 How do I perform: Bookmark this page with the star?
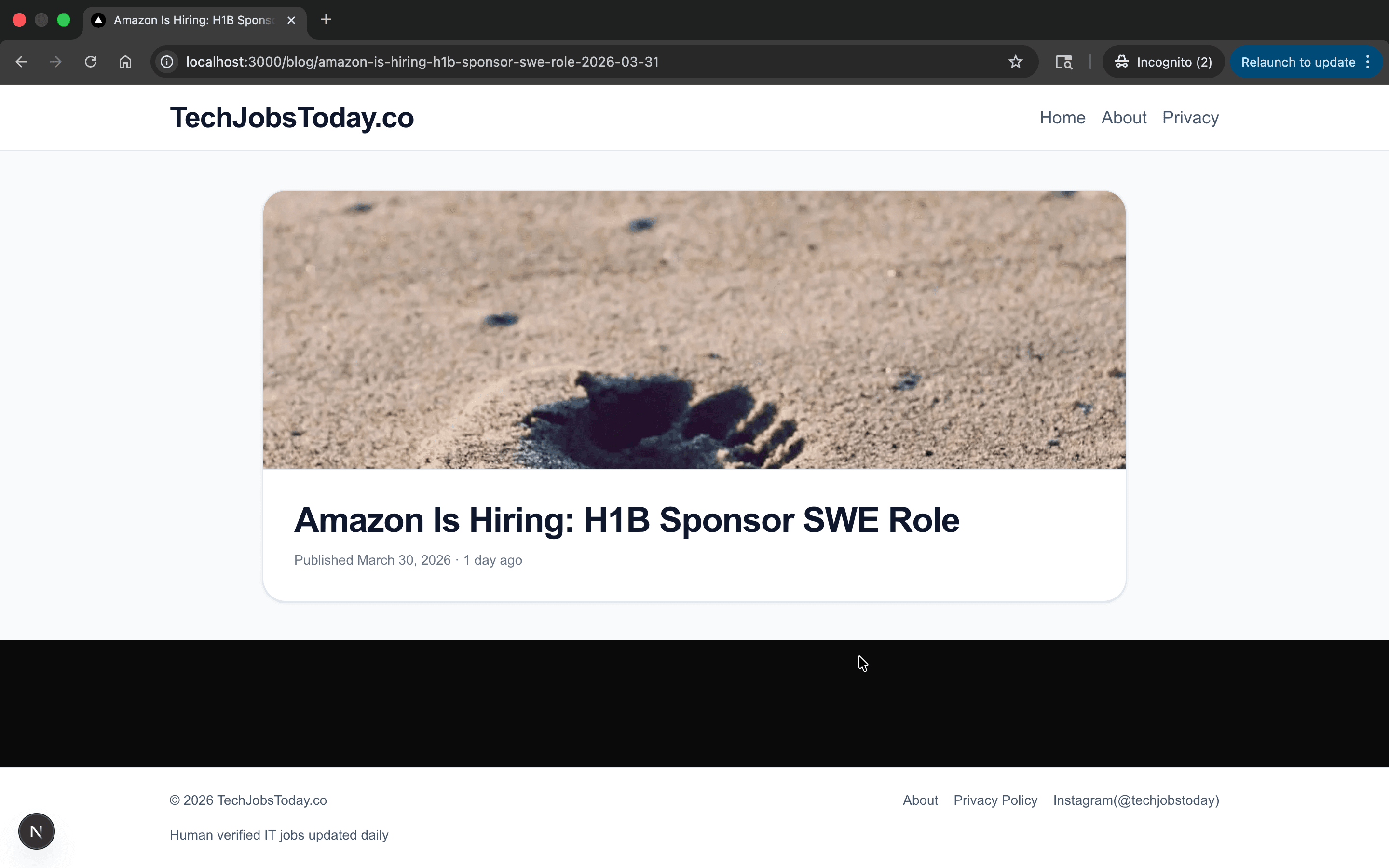[x=1015, y=62]
